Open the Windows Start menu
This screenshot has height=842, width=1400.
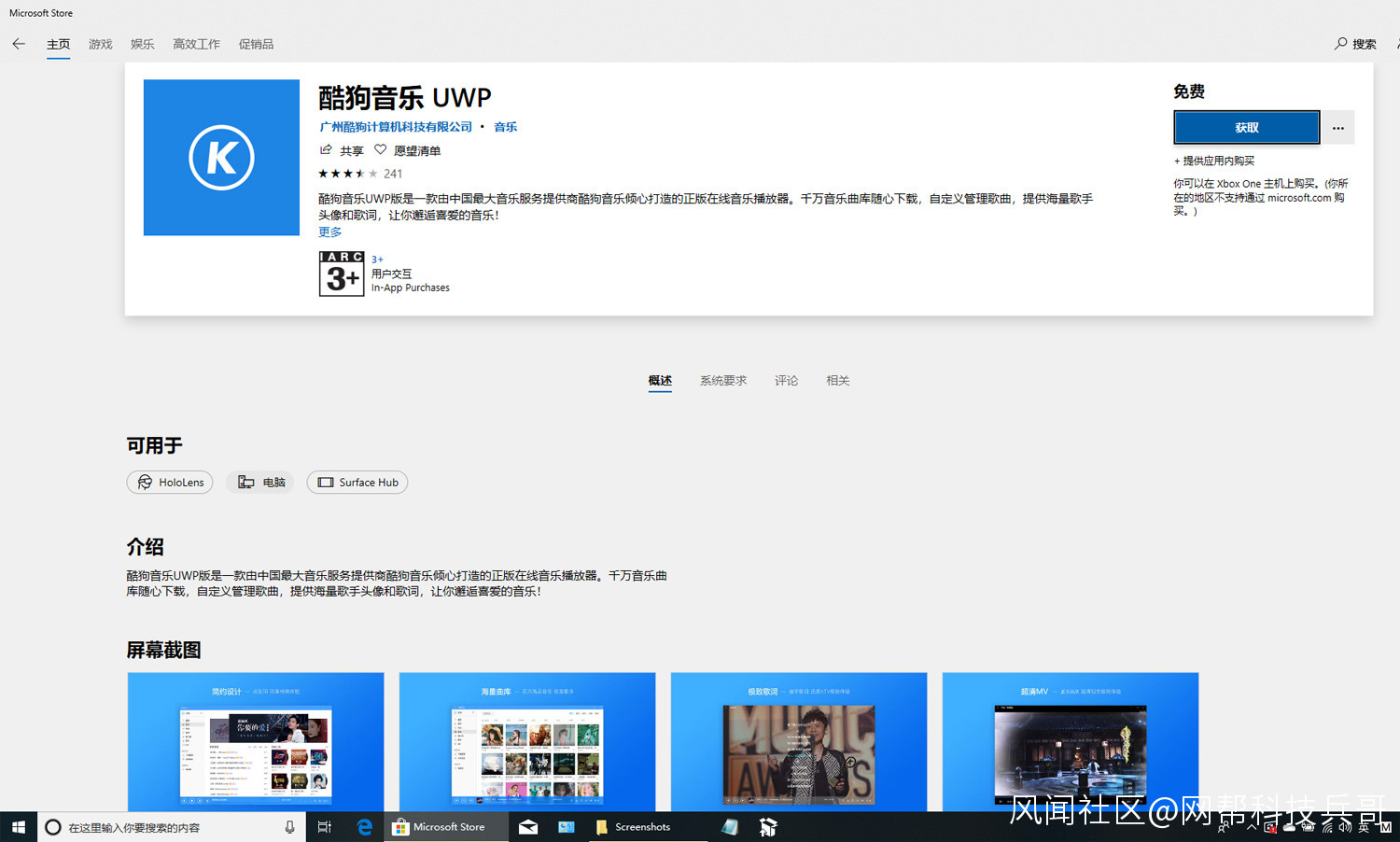(x=19, y=827)
